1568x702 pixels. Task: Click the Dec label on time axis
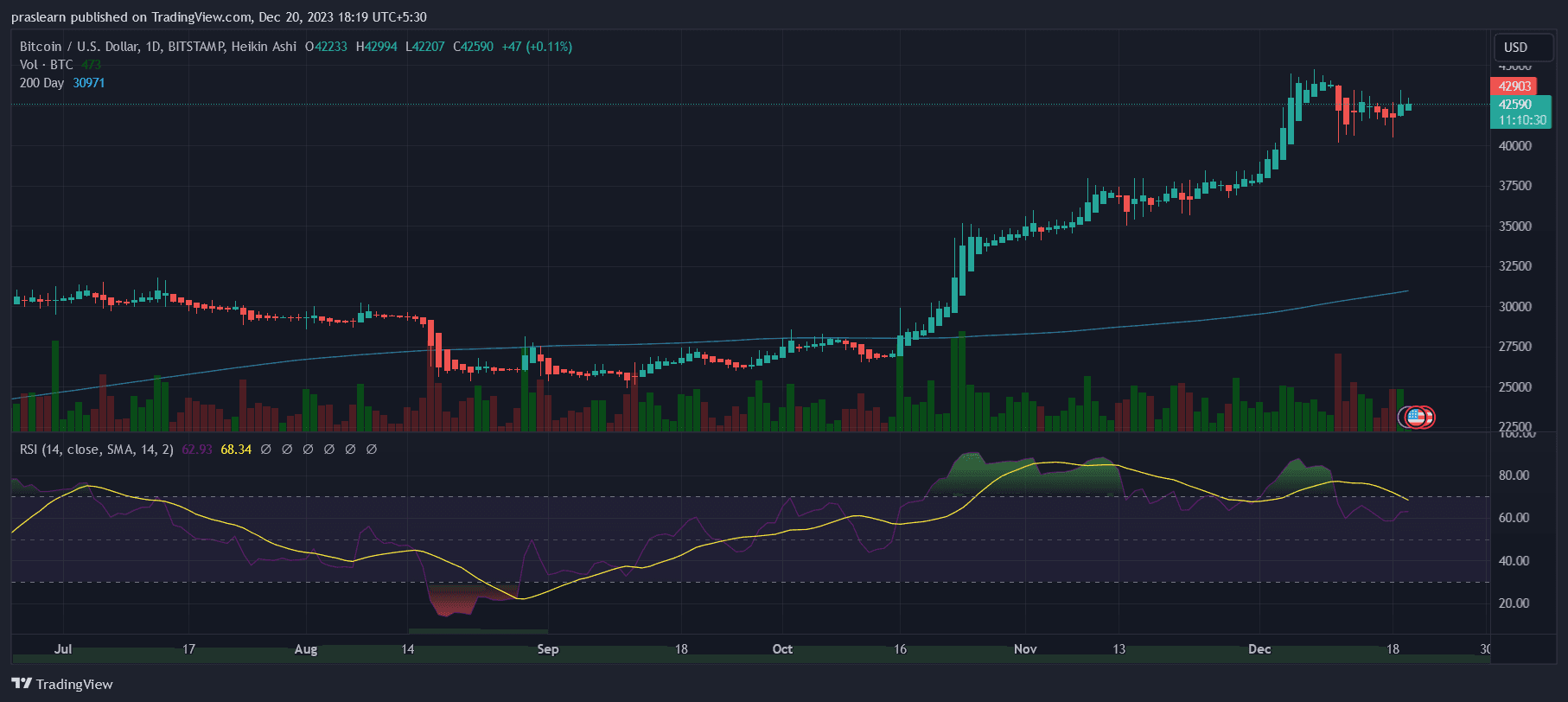[1259, 649]
